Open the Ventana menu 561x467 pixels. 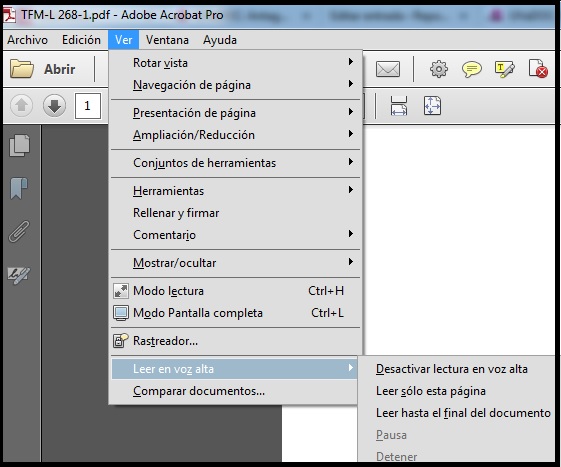(167, 40)
